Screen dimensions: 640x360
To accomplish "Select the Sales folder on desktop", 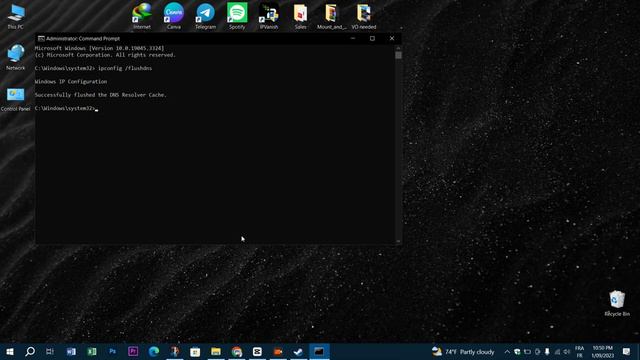I will (300, 16).
